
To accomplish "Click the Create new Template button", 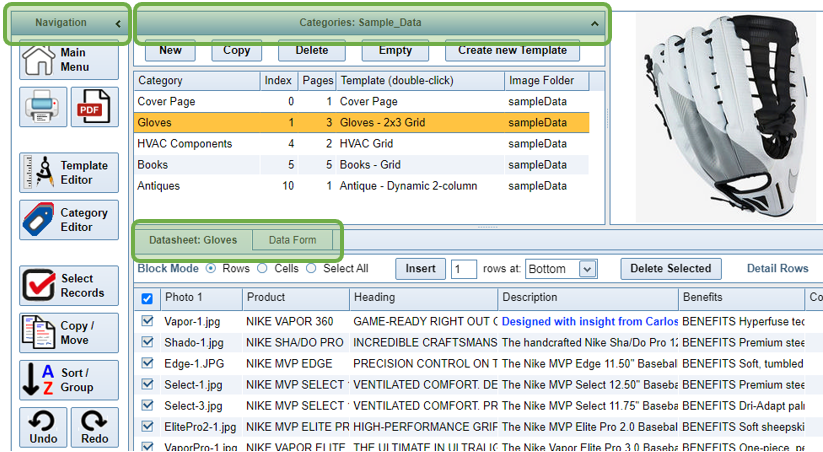I will coord(512,50).
